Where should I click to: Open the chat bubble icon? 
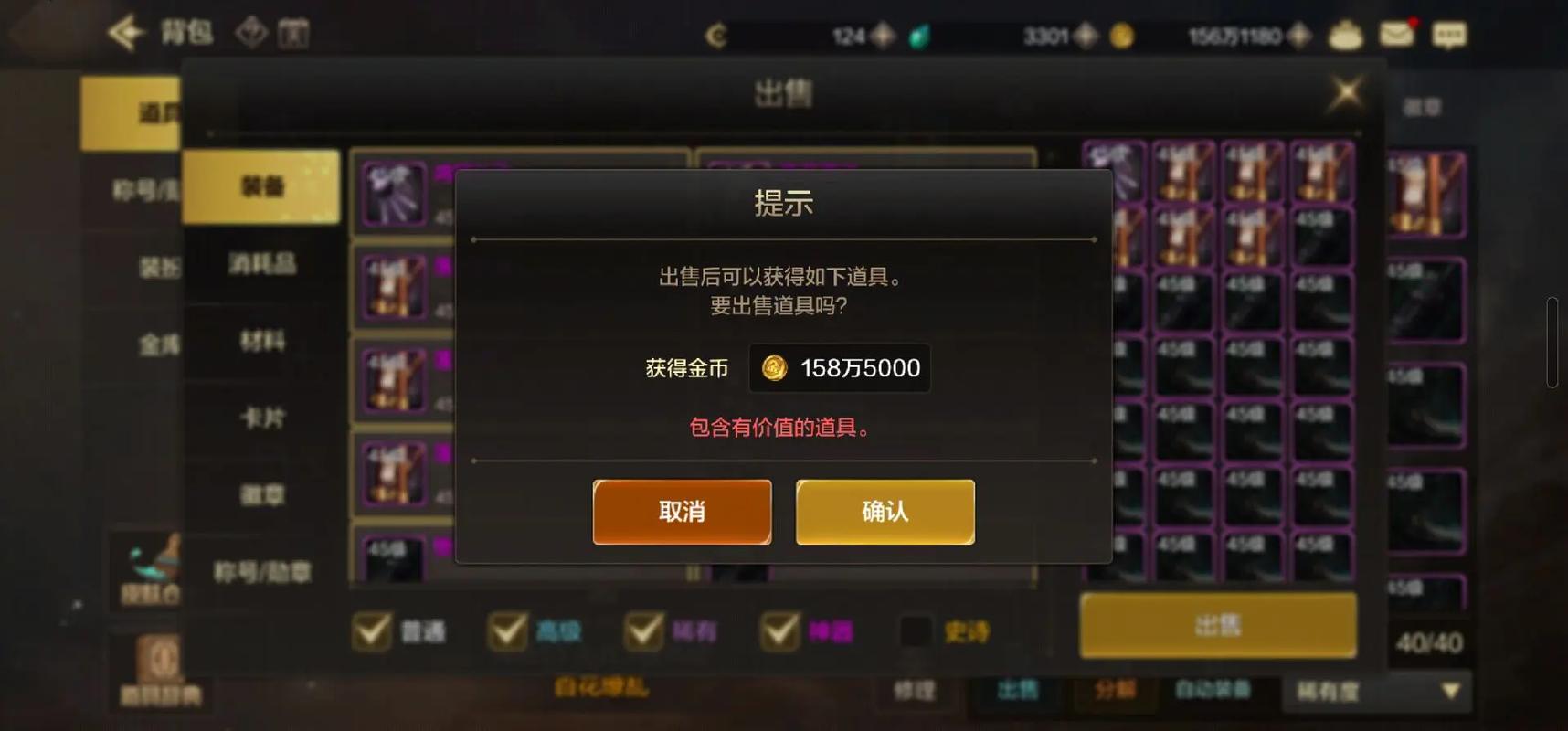pos(1448,36)
